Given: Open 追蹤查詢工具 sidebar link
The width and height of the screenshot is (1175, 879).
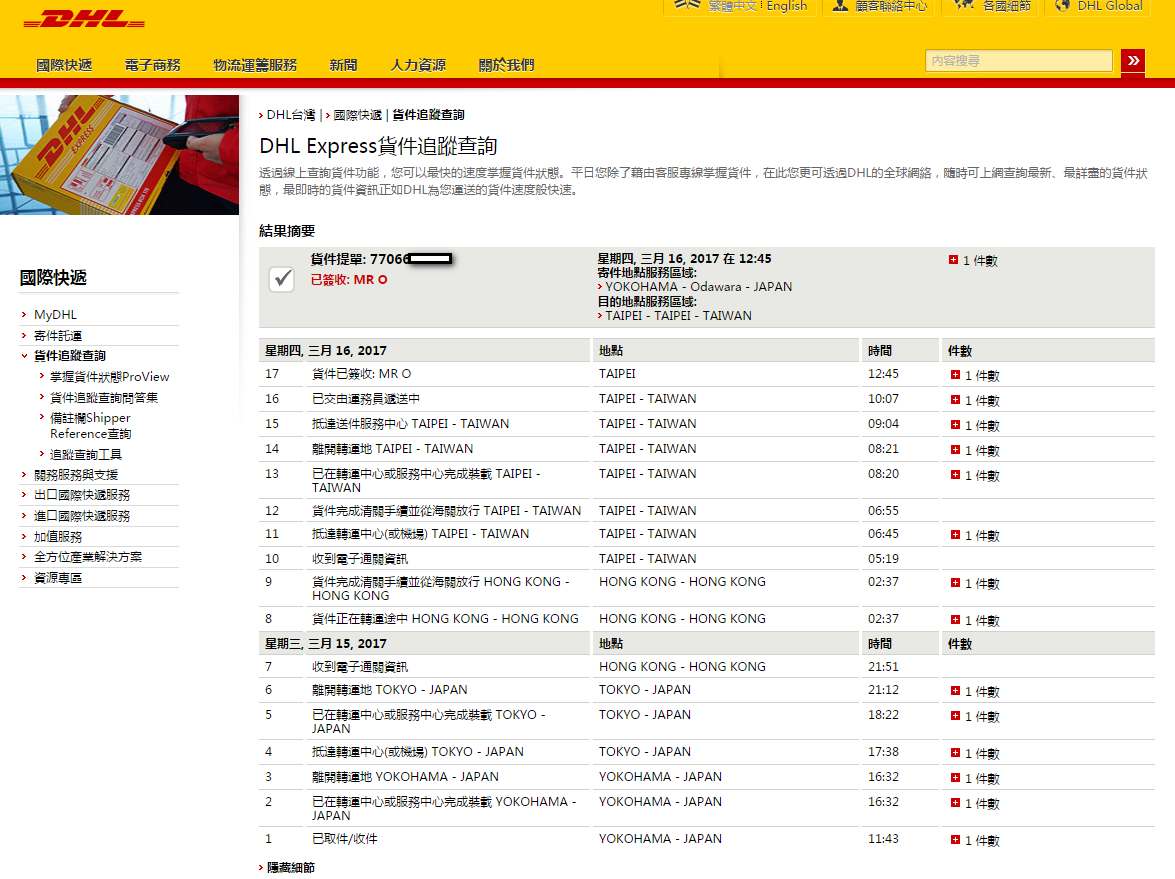Looking at the screenshot, I should (85, 454).
